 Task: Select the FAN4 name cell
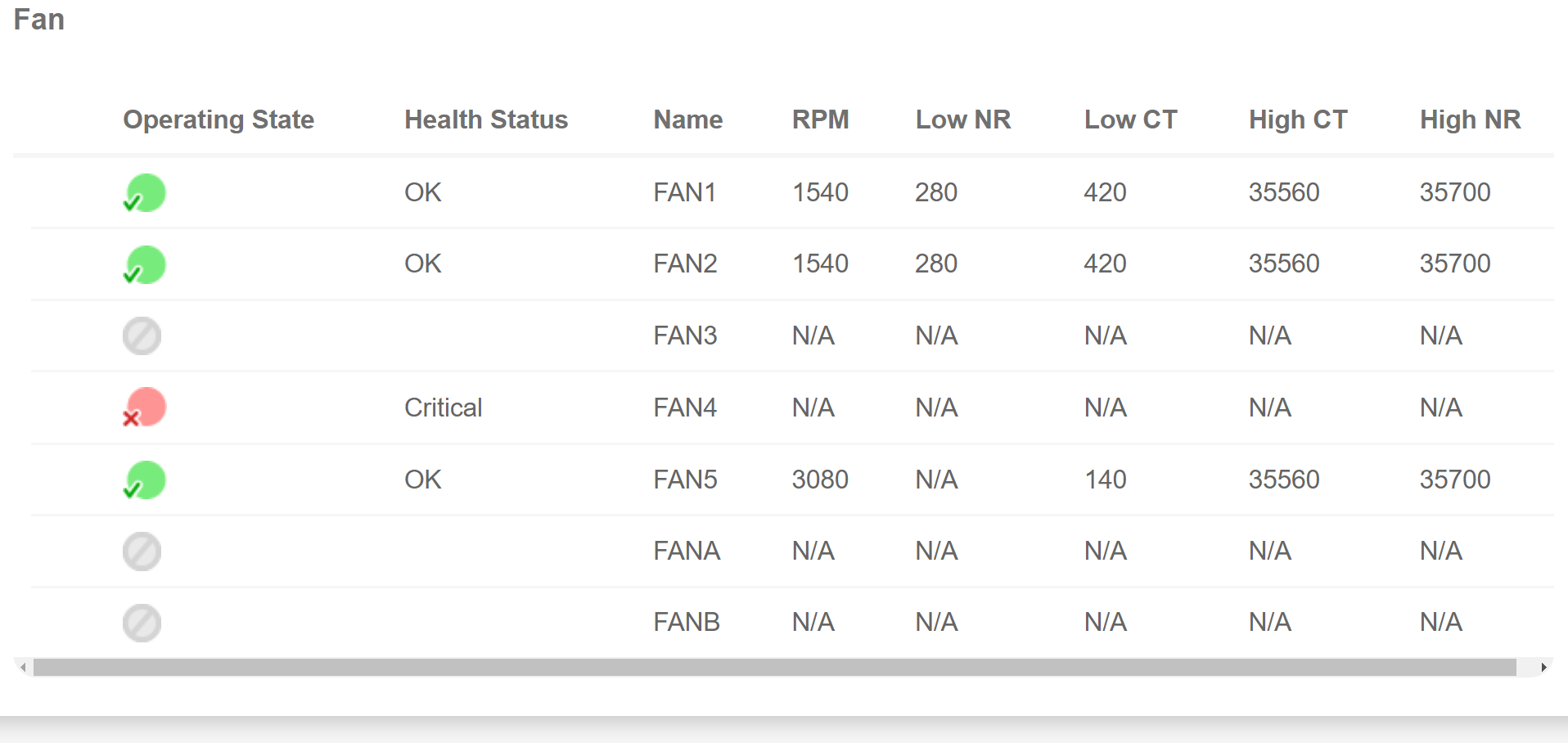tap(685, 408)
